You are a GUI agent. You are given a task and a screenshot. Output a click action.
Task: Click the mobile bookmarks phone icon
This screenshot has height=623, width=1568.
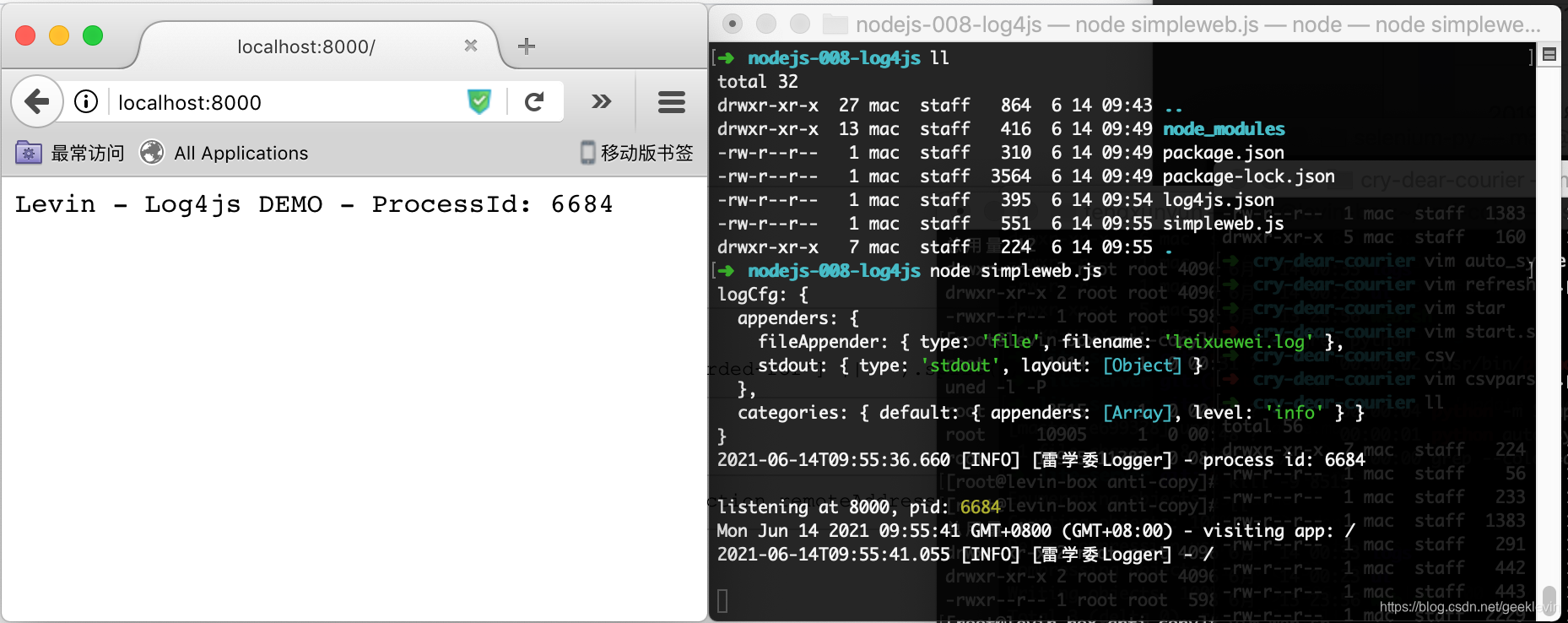tap(588, 153)
